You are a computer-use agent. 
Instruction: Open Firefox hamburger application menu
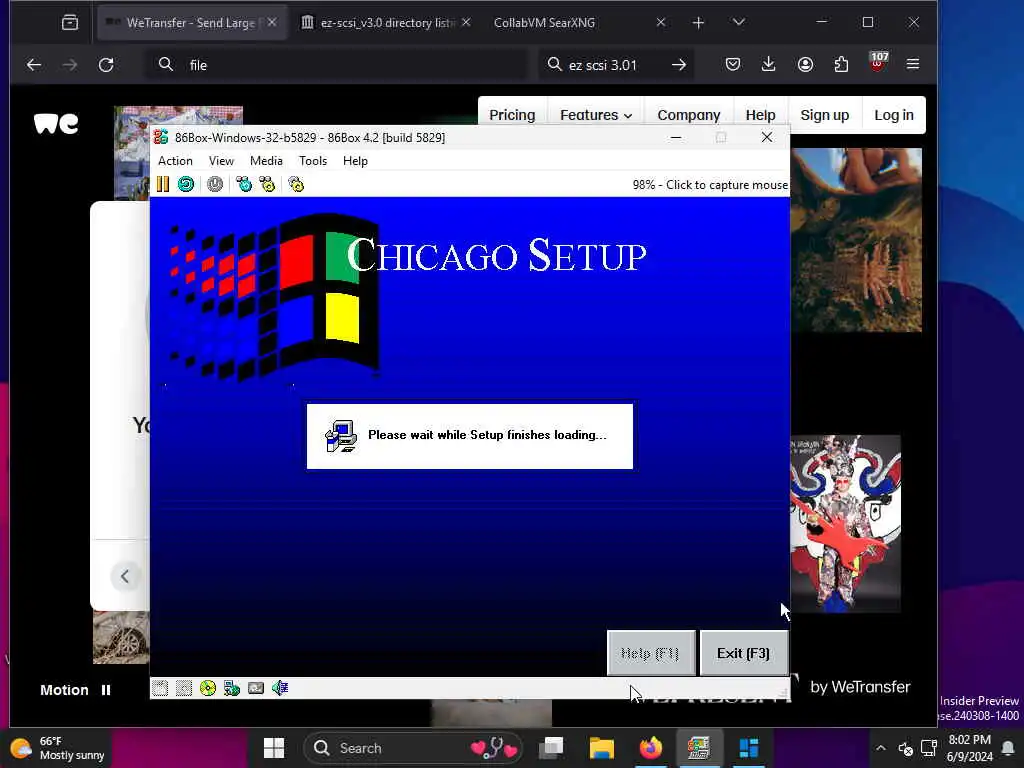click(x=913, y=64)
